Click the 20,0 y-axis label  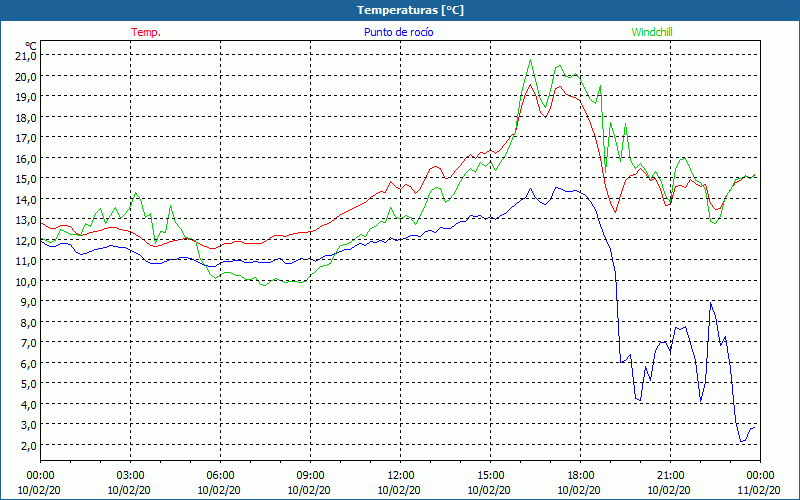[26, 77]
